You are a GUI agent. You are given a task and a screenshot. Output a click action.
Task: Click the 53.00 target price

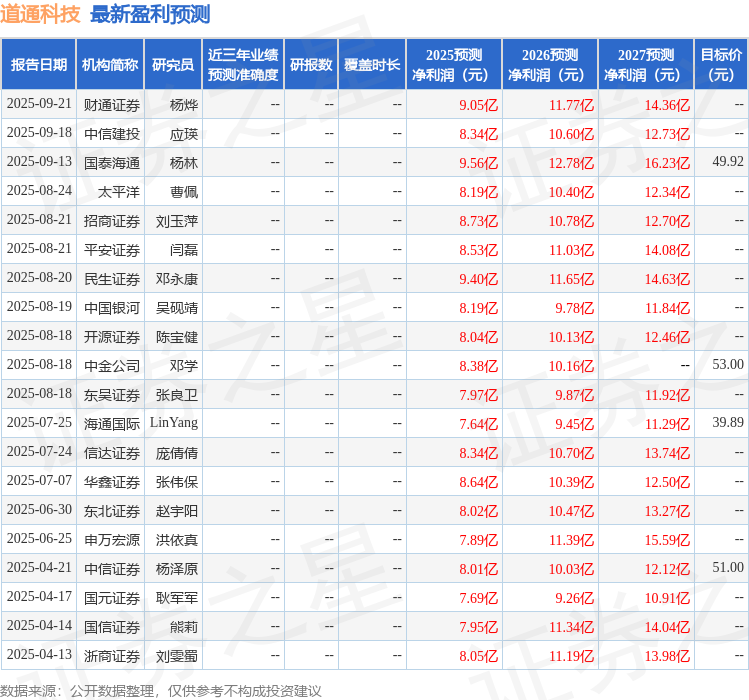click(x=728, y=365)
